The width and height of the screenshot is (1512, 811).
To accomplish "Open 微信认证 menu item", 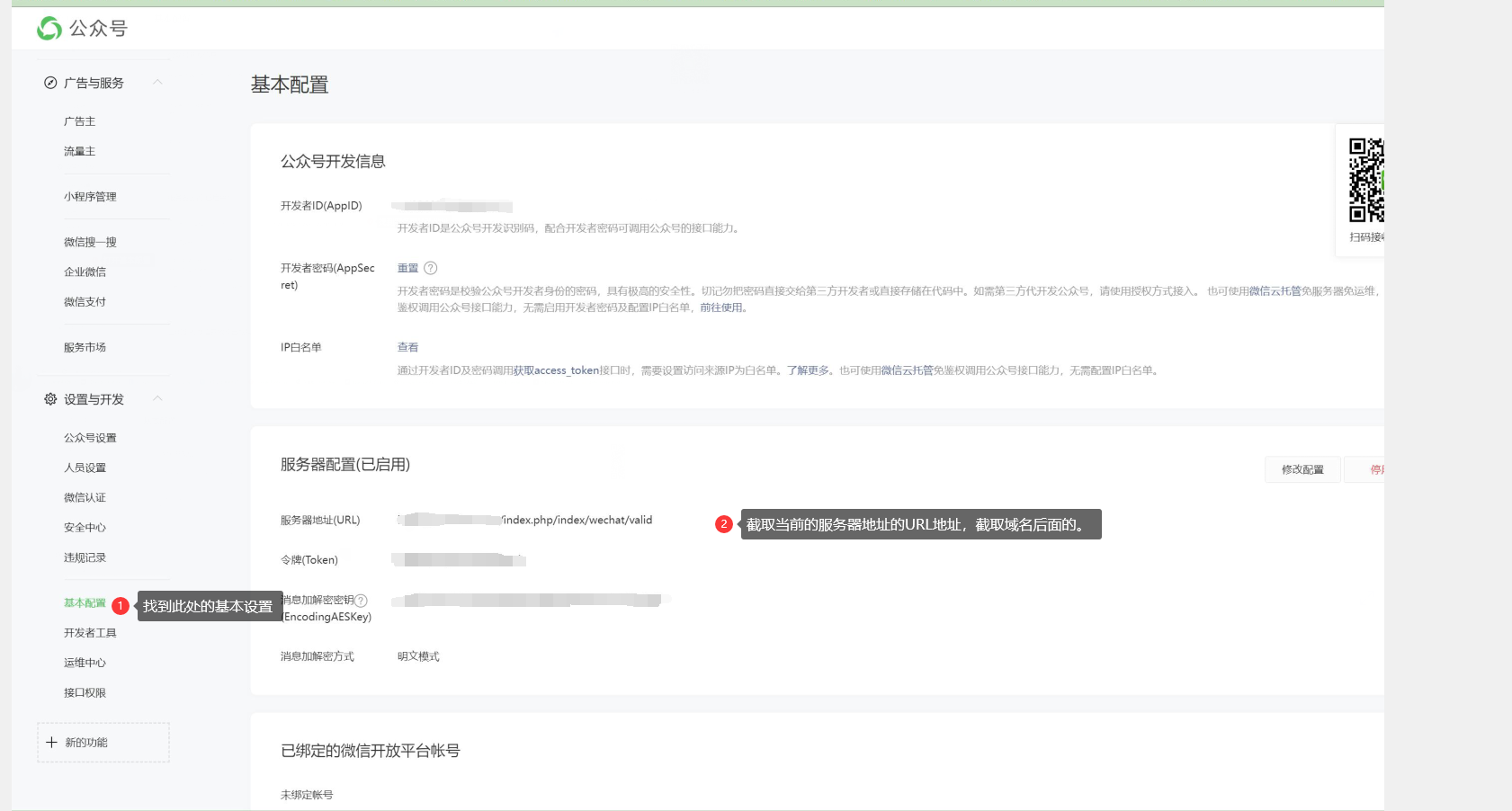I will pyautogui.click(x=85, y=497).
